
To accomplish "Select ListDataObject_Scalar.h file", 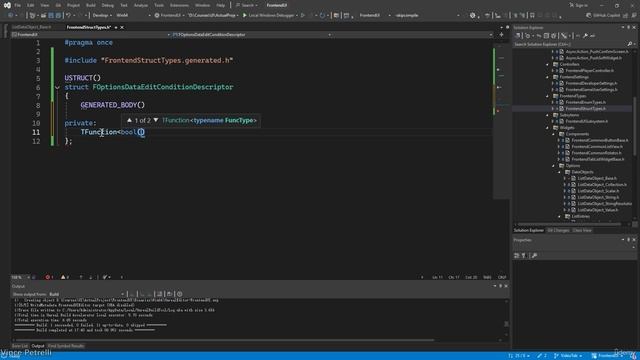I will click(598, 191).
